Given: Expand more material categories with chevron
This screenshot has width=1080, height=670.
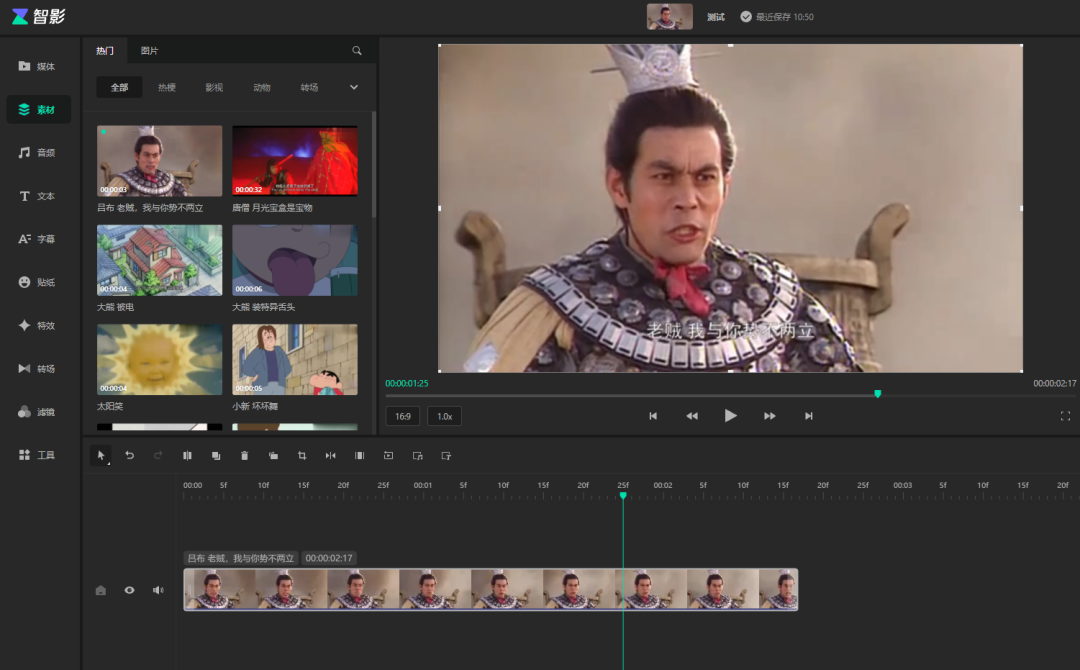Looking at the screenshot, I should tap(354, 87).
